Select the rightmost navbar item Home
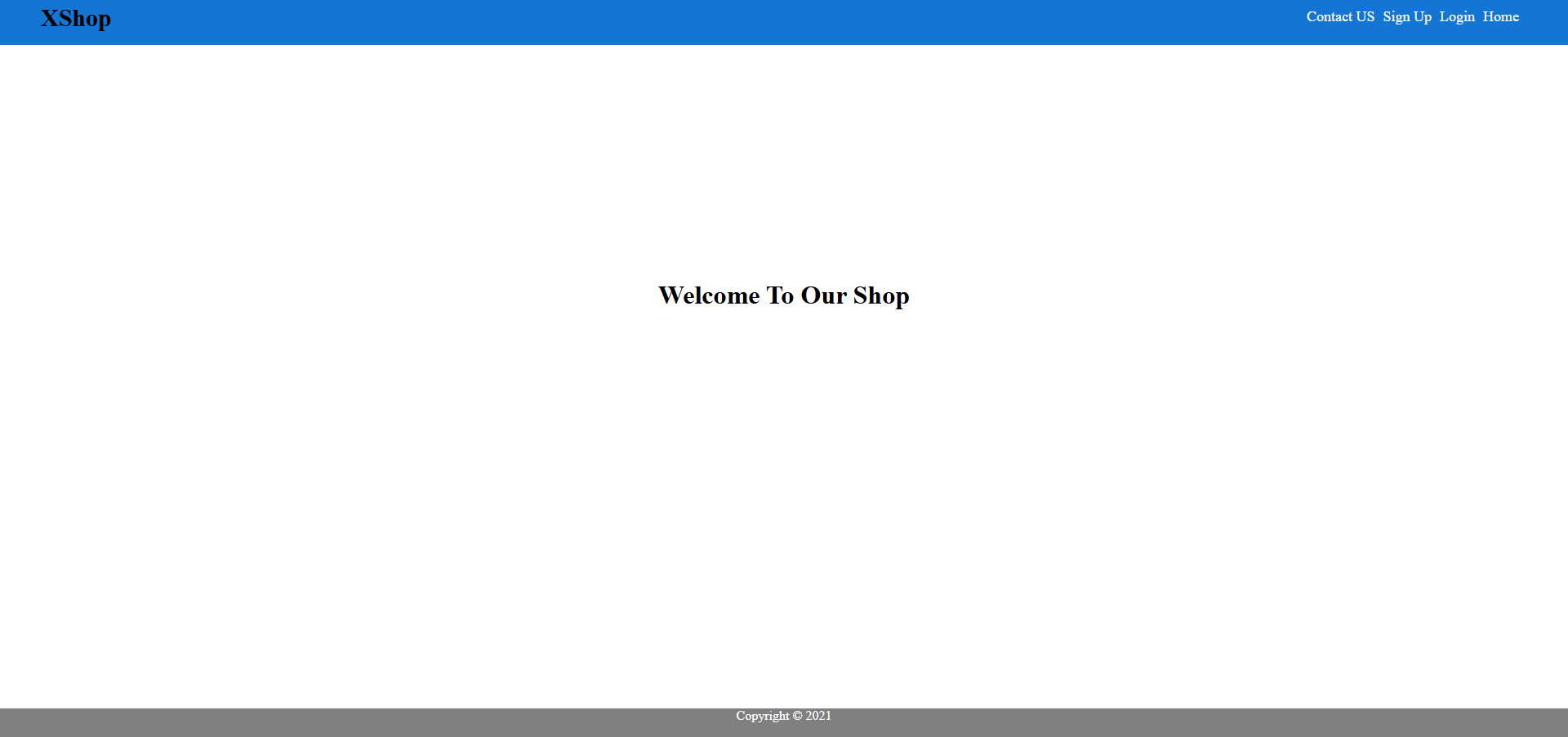The width and height of the screenshot is (1568, 737). pos(1500,16)
